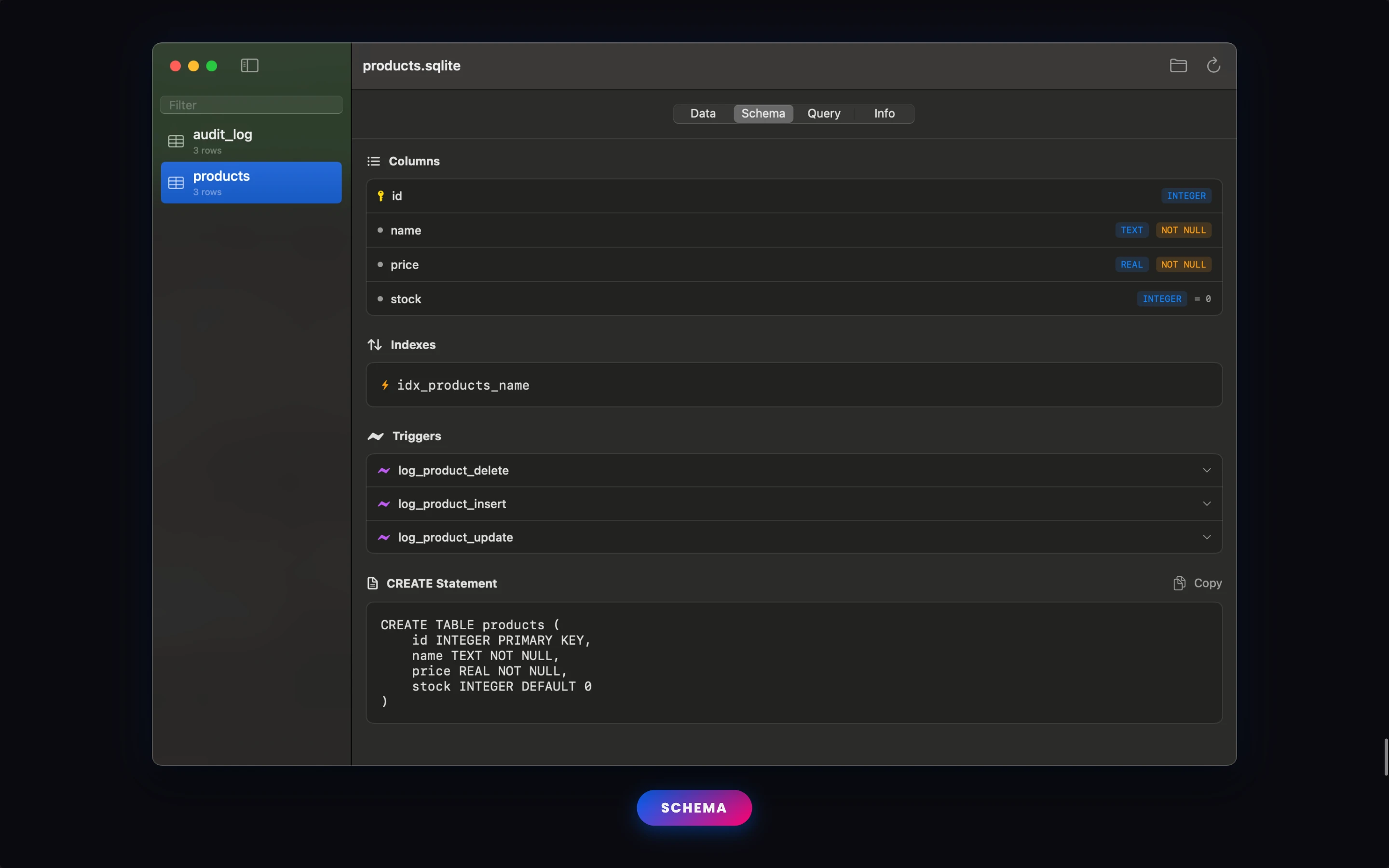This screenshot has width=1389, height=868.
Task: Select the audit_log table in sidebar
Action: pyautogui.click(x=251, y=141)
